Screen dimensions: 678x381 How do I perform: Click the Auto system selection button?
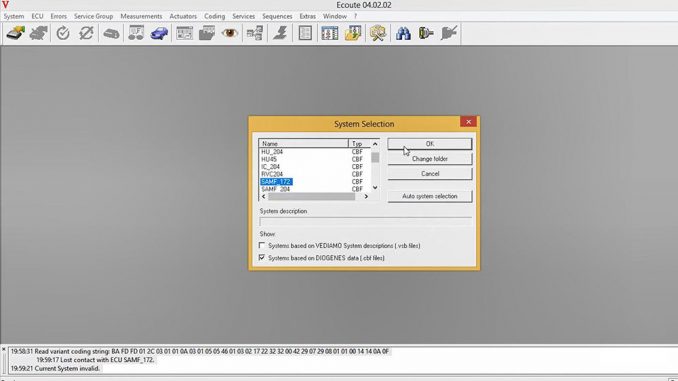pyautogui.click(x=430, y=196)
